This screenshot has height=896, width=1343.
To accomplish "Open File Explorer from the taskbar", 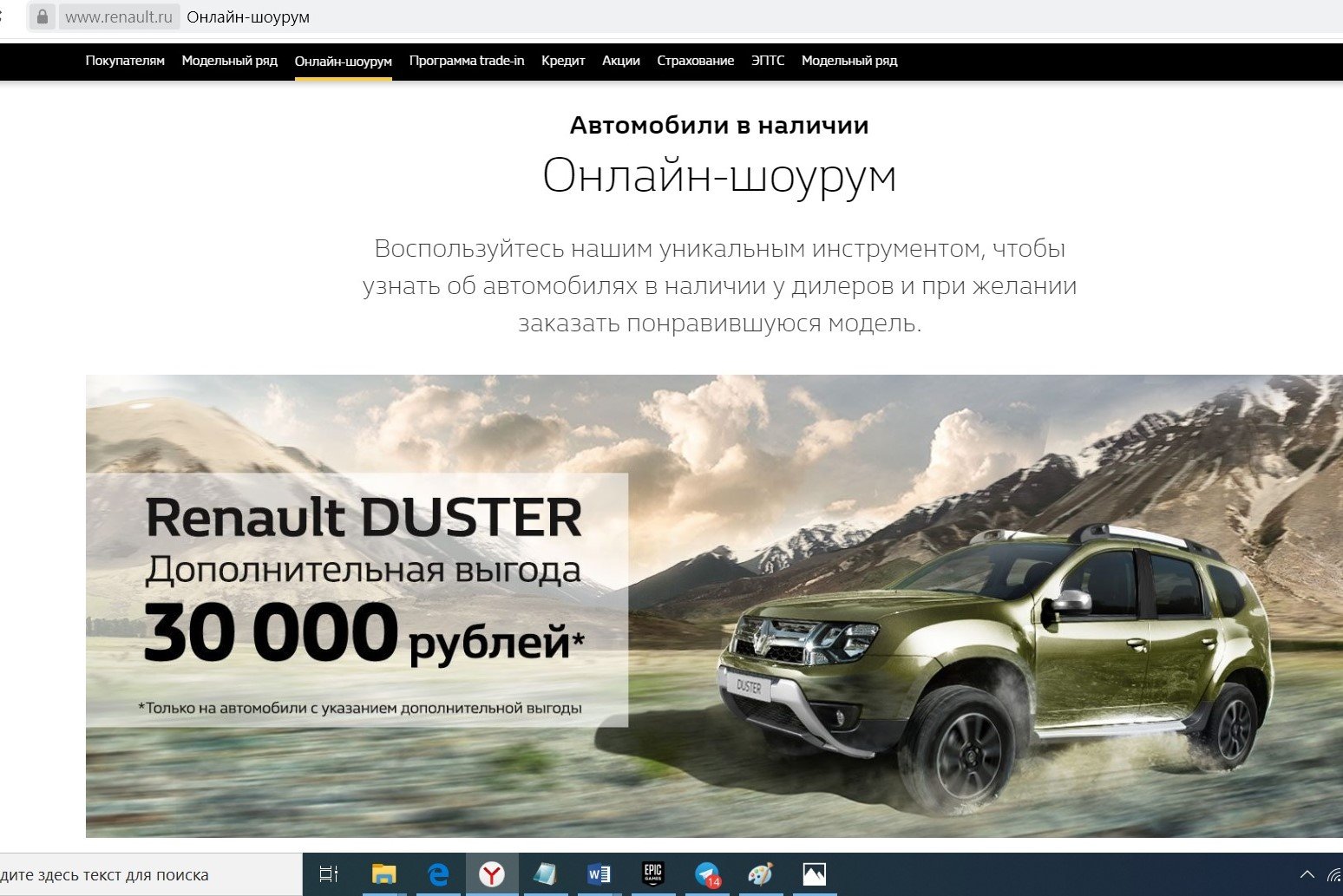I will 384,874.
